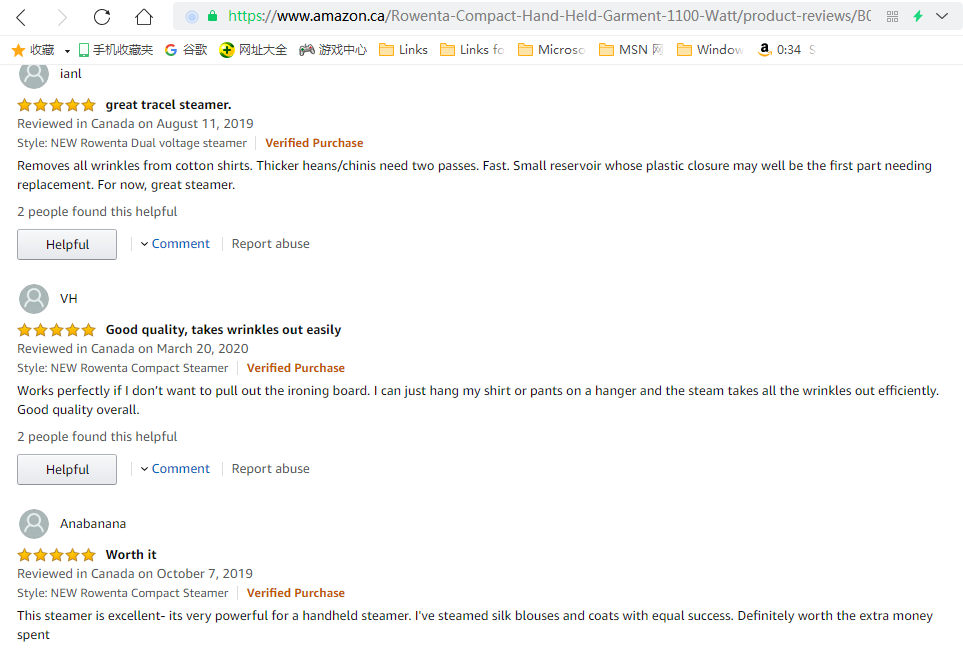This screenshot has height=655, width=963.
Task: Expand the 收藏 favorites dropdown arrow
Action: (67, 50)
